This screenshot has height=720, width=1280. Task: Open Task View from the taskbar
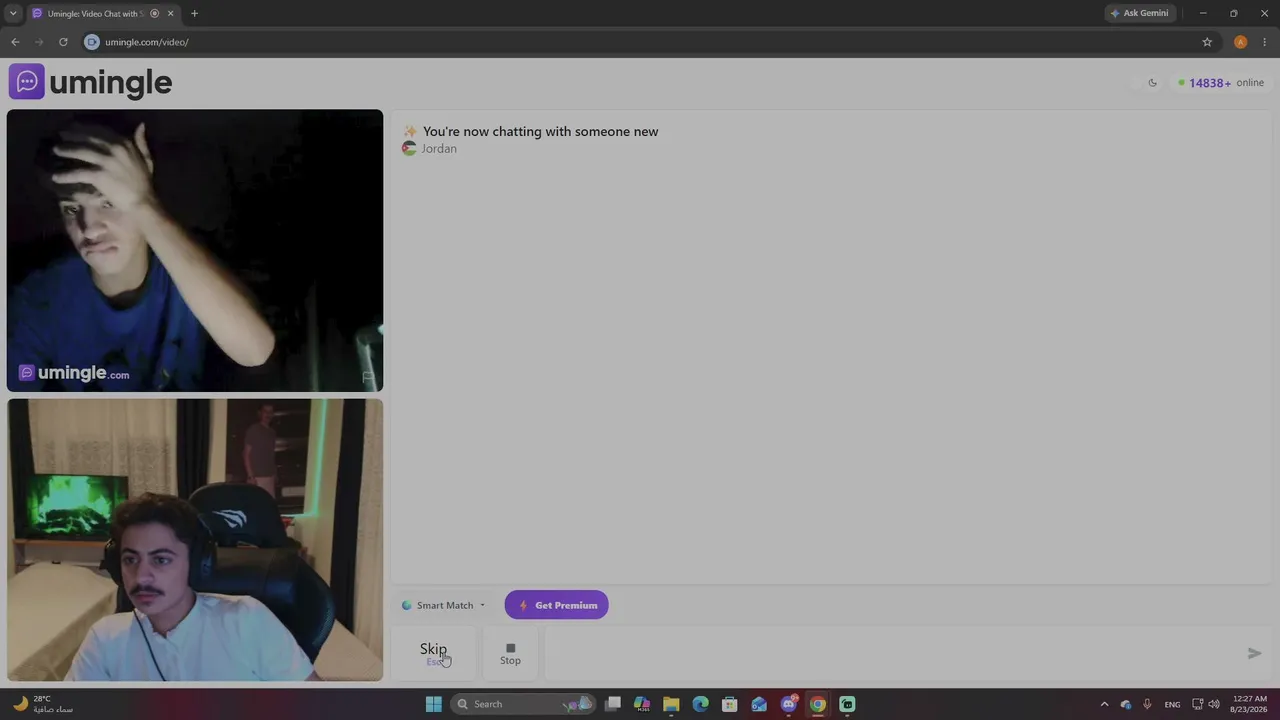pyautogui.click(x=613, y=704)
